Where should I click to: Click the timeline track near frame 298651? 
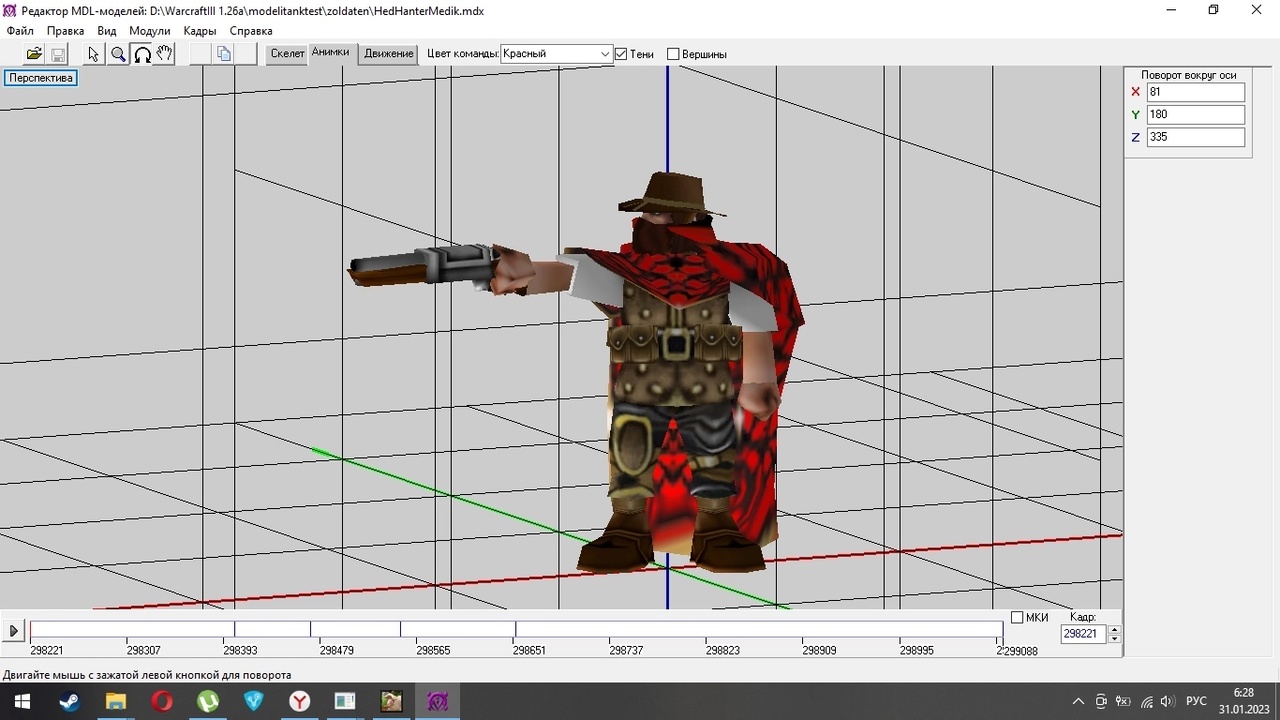(x=516, y=630)
